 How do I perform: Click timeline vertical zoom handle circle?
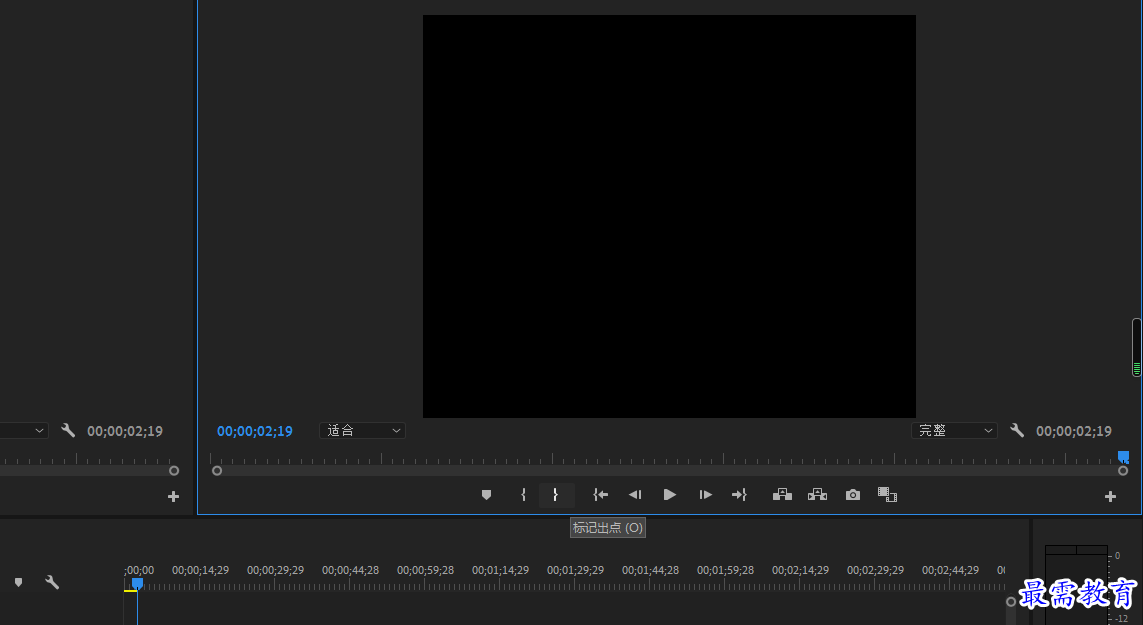[1010, 602]
